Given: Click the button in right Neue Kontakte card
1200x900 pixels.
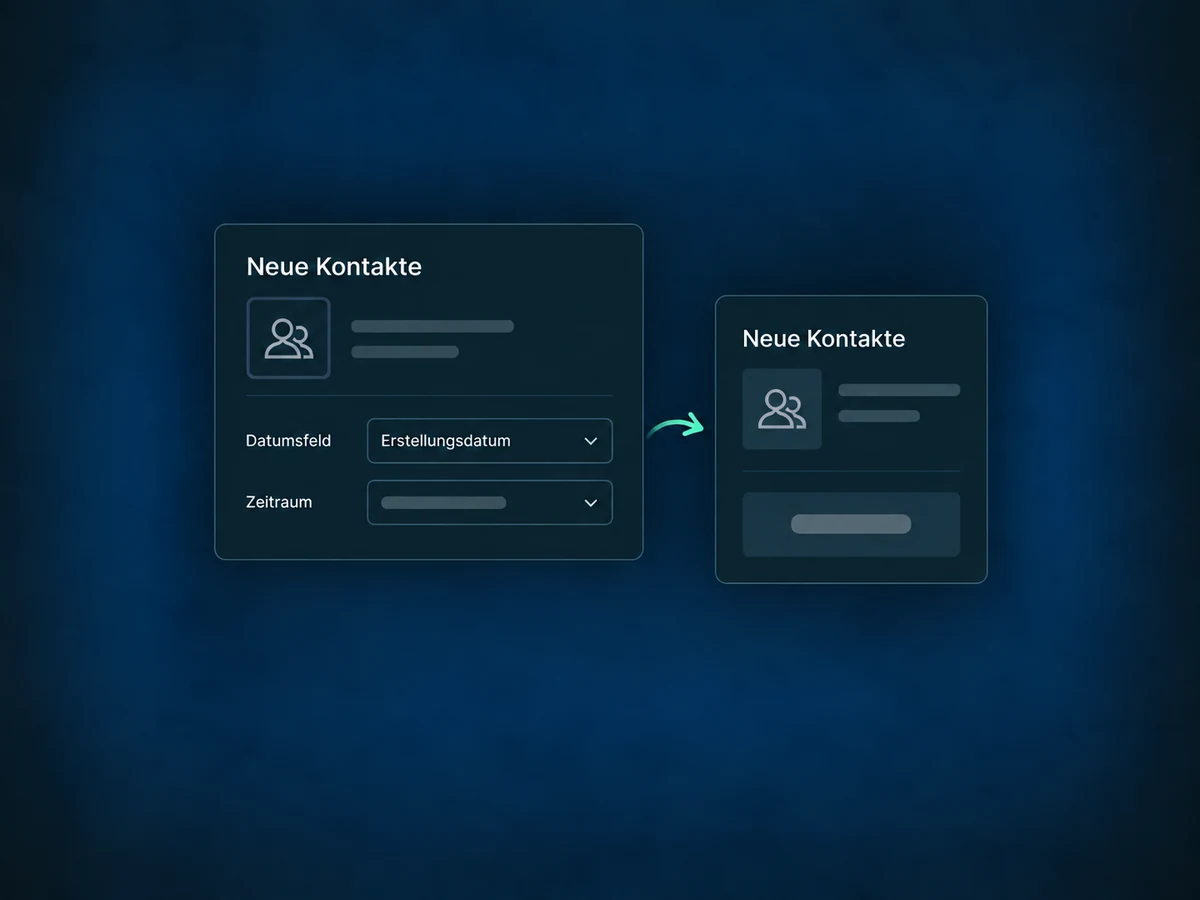Looking at the screenshot, I should [851, 524].
